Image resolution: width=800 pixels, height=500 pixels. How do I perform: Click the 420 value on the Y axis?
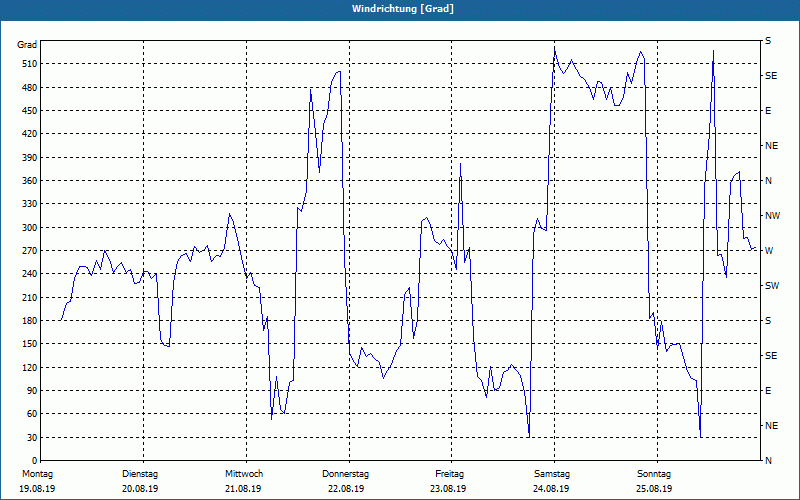30,134
